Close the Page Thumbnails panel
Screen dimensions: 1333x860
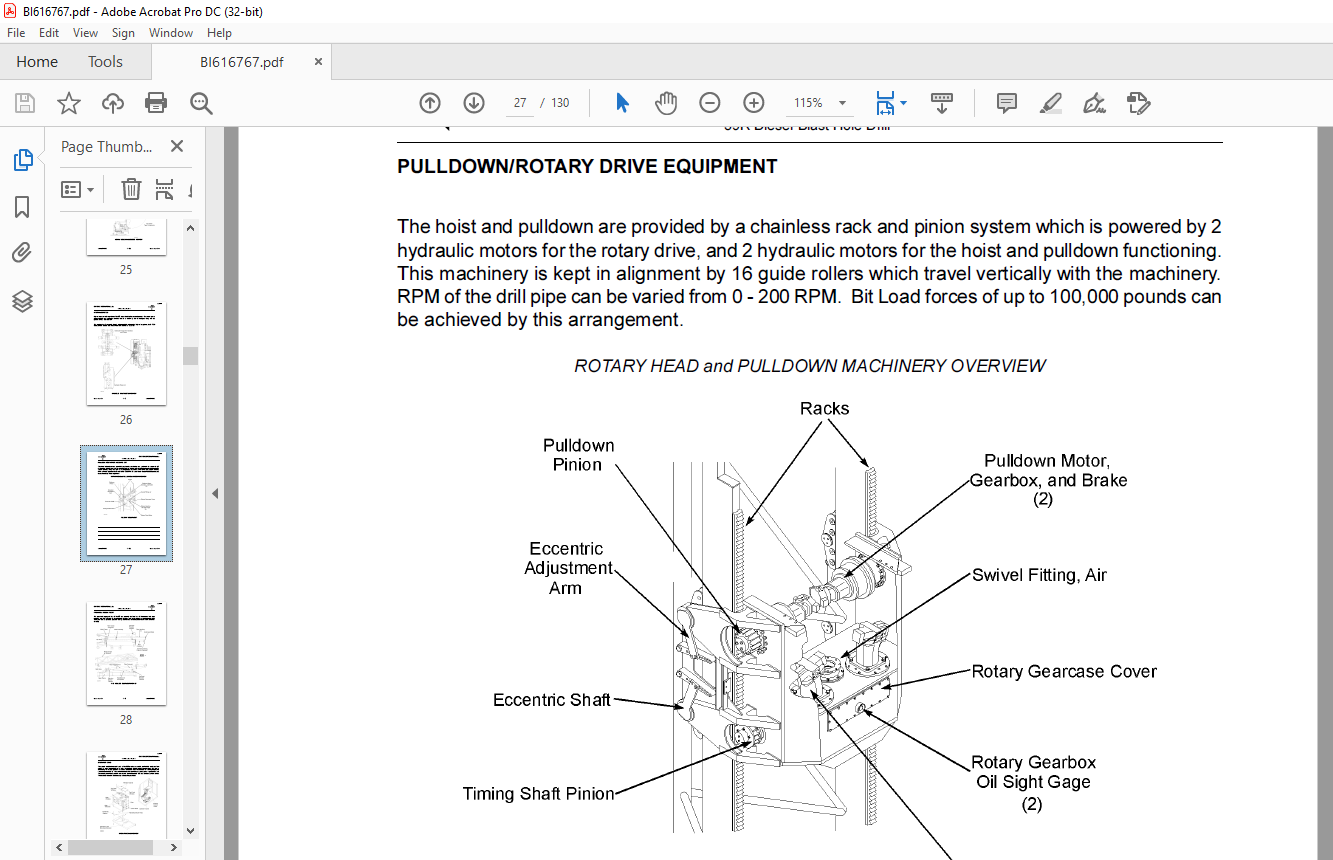[177, 146]
